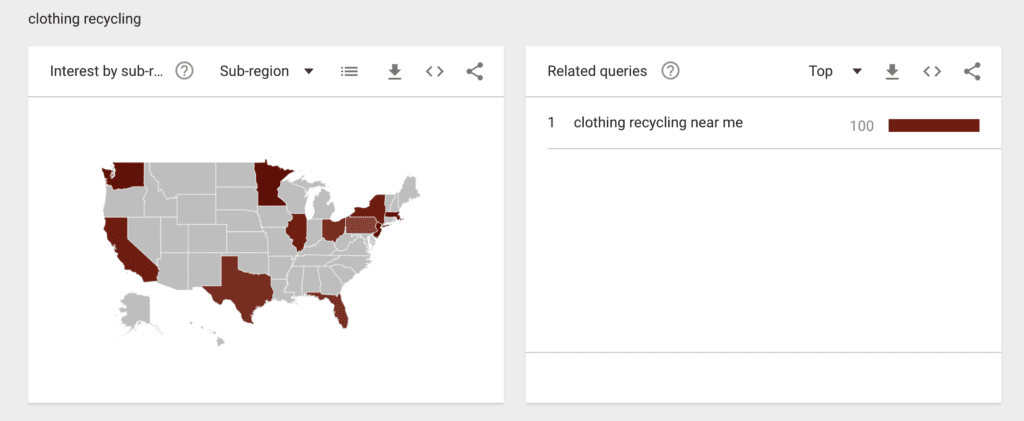This screenshot has height=421, width=1024.
Task: Download the sub-region interest data
Action: (x=394, y=72)
